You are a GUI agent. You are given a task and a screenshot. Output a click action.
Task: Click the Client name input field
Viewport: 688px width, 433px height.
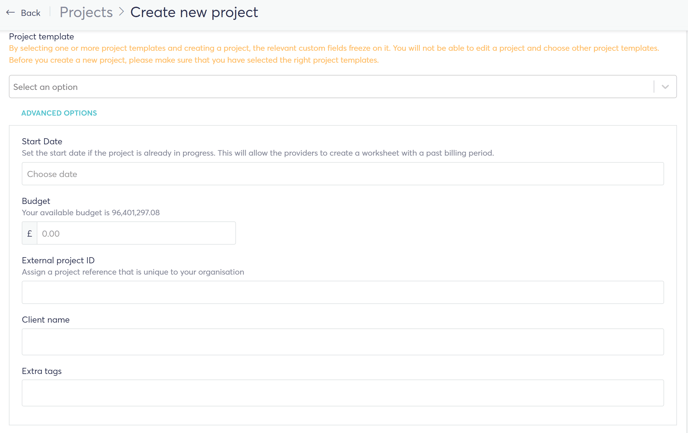[343, 342]
